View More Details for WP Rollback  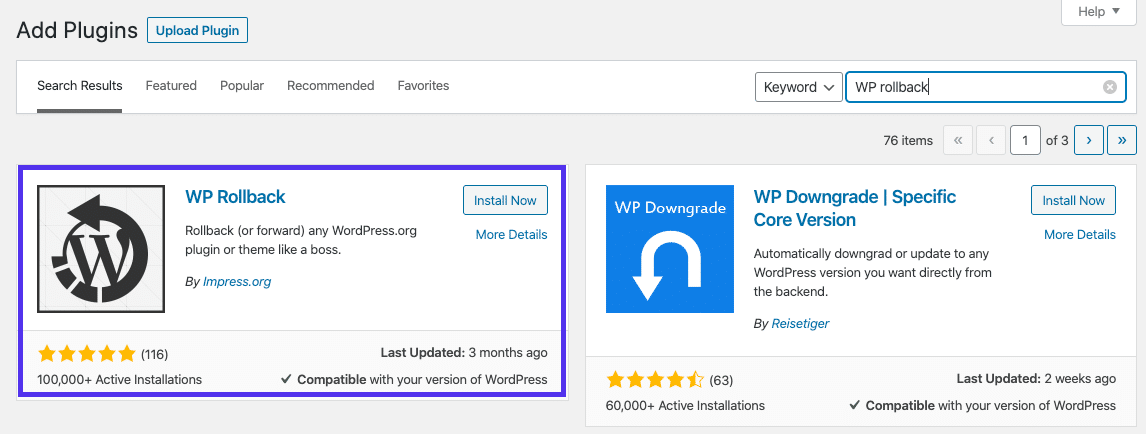click(x=511, y=235)
